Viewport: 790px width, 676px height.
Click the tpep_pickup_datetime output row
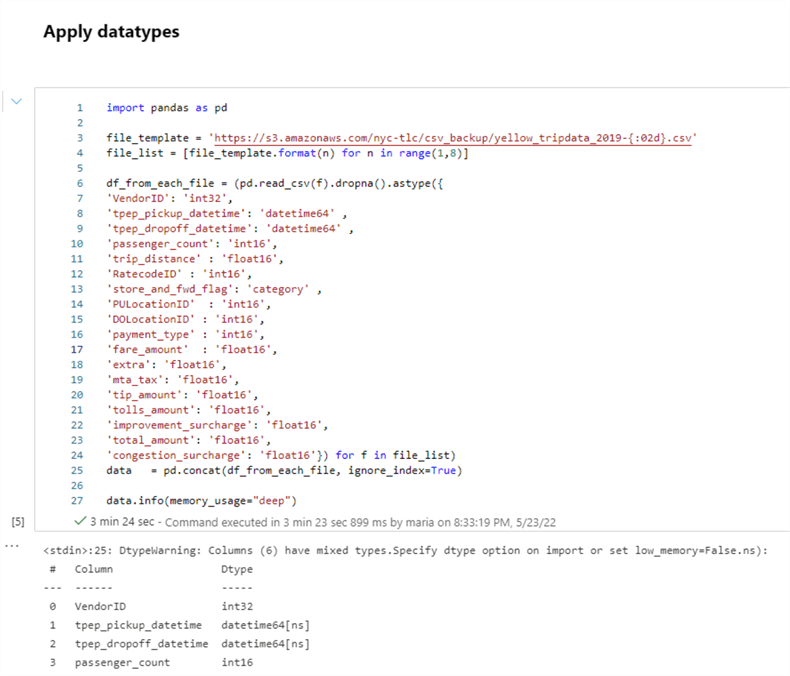(179, 626)
